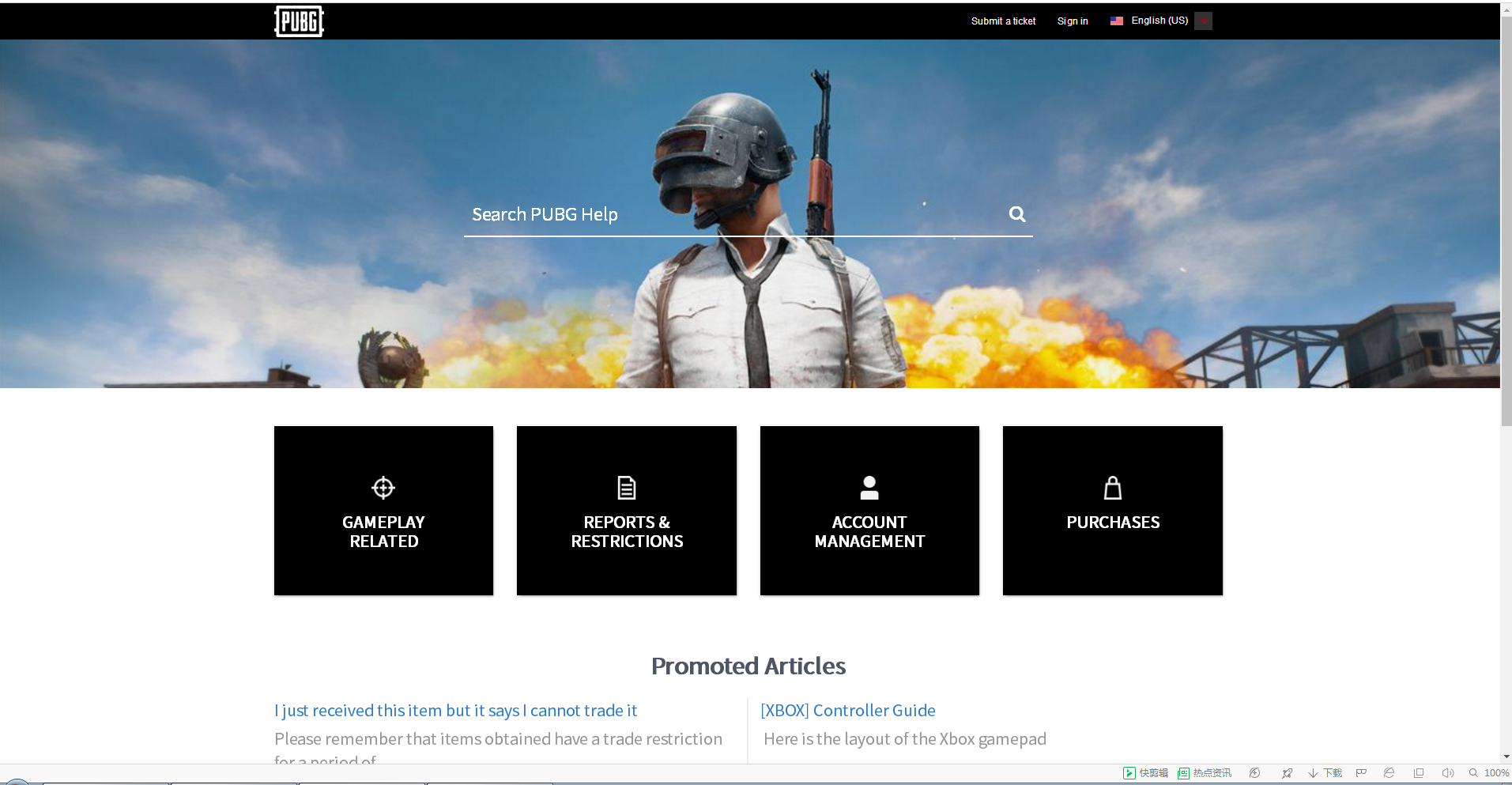Image resolution: width=1512 pixels, height=785 pixels.
Task: Click the shopping bag icon on the Purchases card
Action: pyautogui.click(x=1113, y=488)
